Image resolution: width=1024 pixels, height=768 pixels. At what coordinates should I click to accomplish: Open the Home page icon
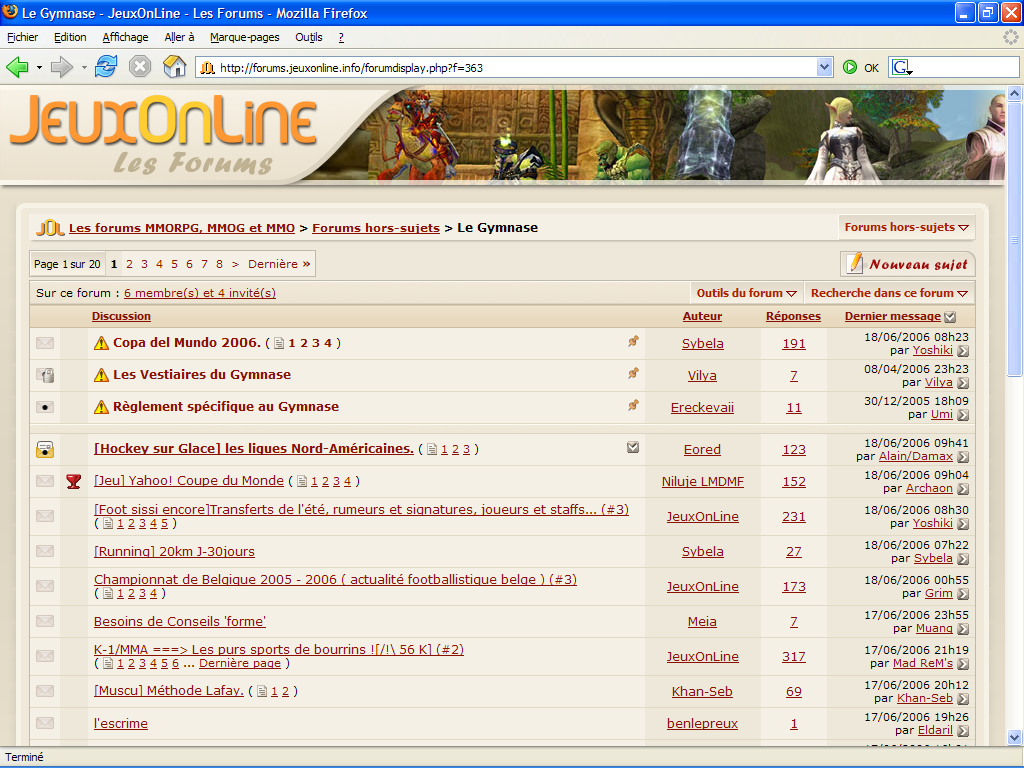(x=174, y=67)
